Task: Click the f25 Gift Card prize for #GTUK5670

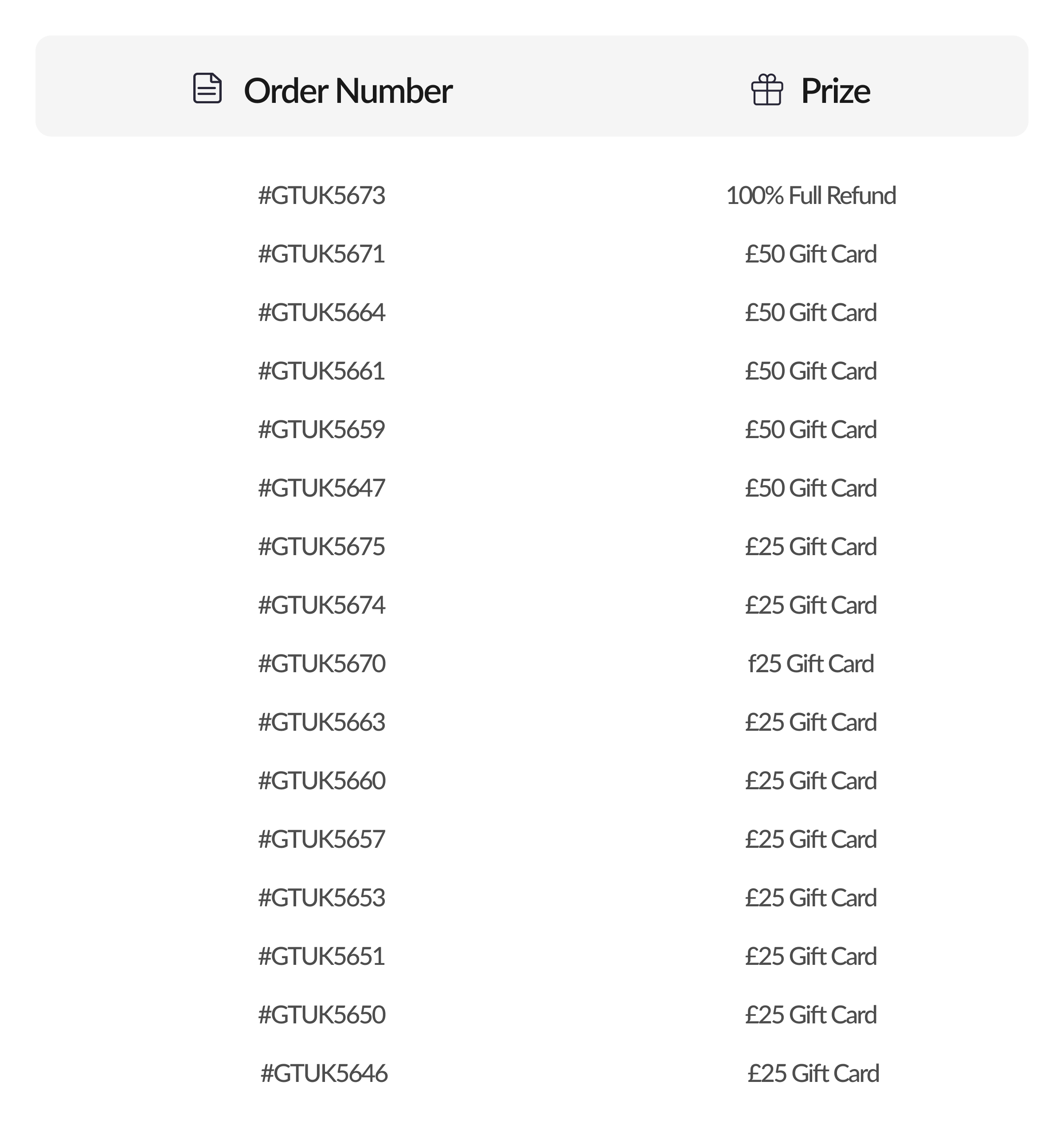Action: pyautogui.click(x=810, y=663)
